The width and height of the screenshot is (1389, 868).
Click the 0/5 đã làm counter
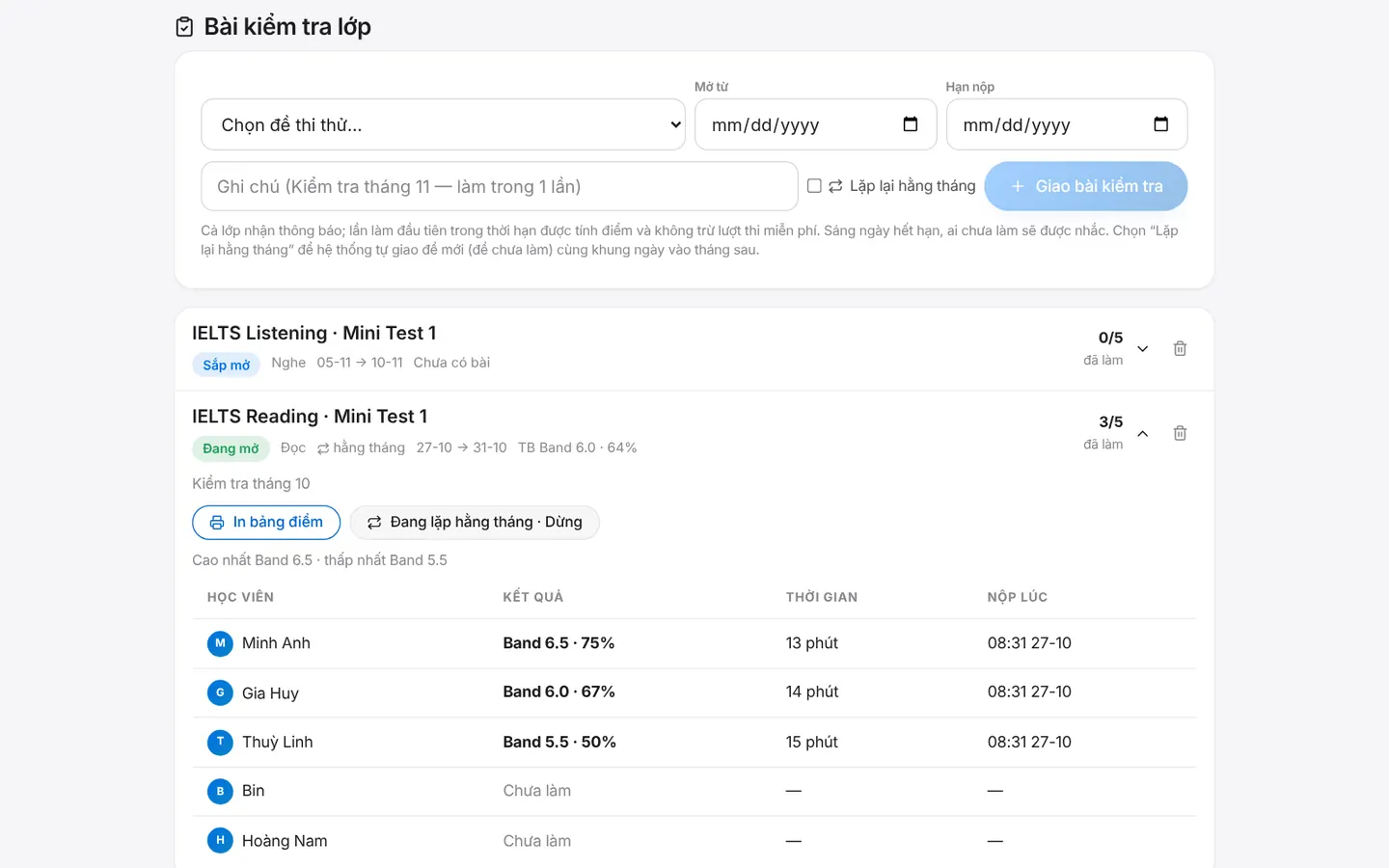click(x=1103, y=348)
